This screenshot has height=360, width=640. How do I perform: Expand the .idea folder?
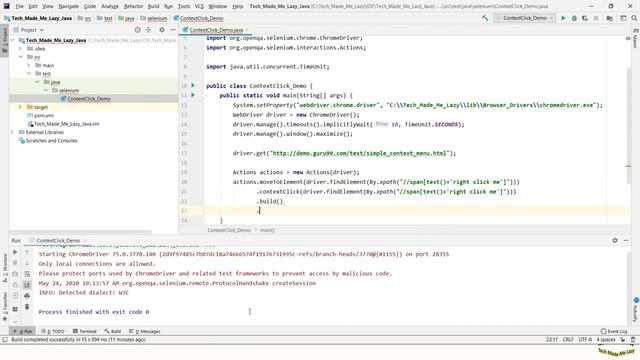pyautogui.click(x=20, y=49)
